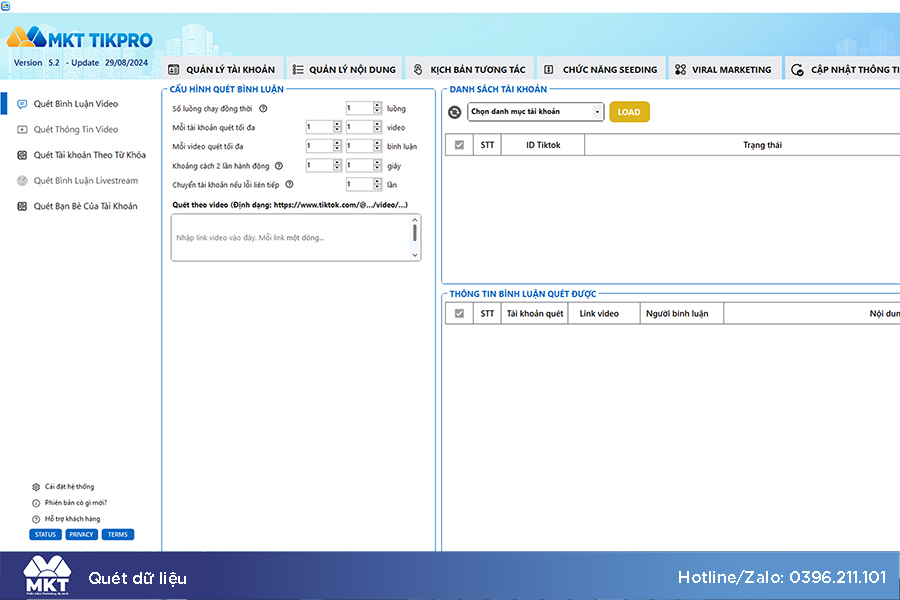Switch to QUẢN LÝ TÀI KHOẢN tab
900x600 pixels.
point(223,69)
